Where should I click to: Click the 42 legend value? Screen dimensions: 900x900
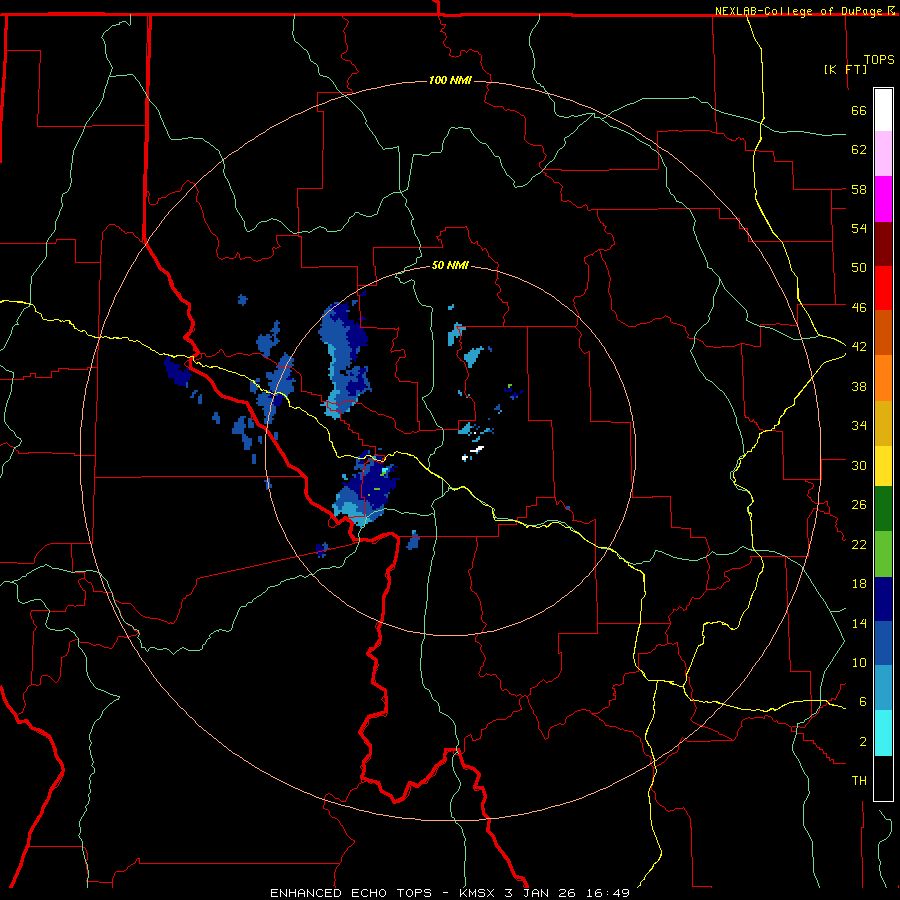click(x=859, y=347)
